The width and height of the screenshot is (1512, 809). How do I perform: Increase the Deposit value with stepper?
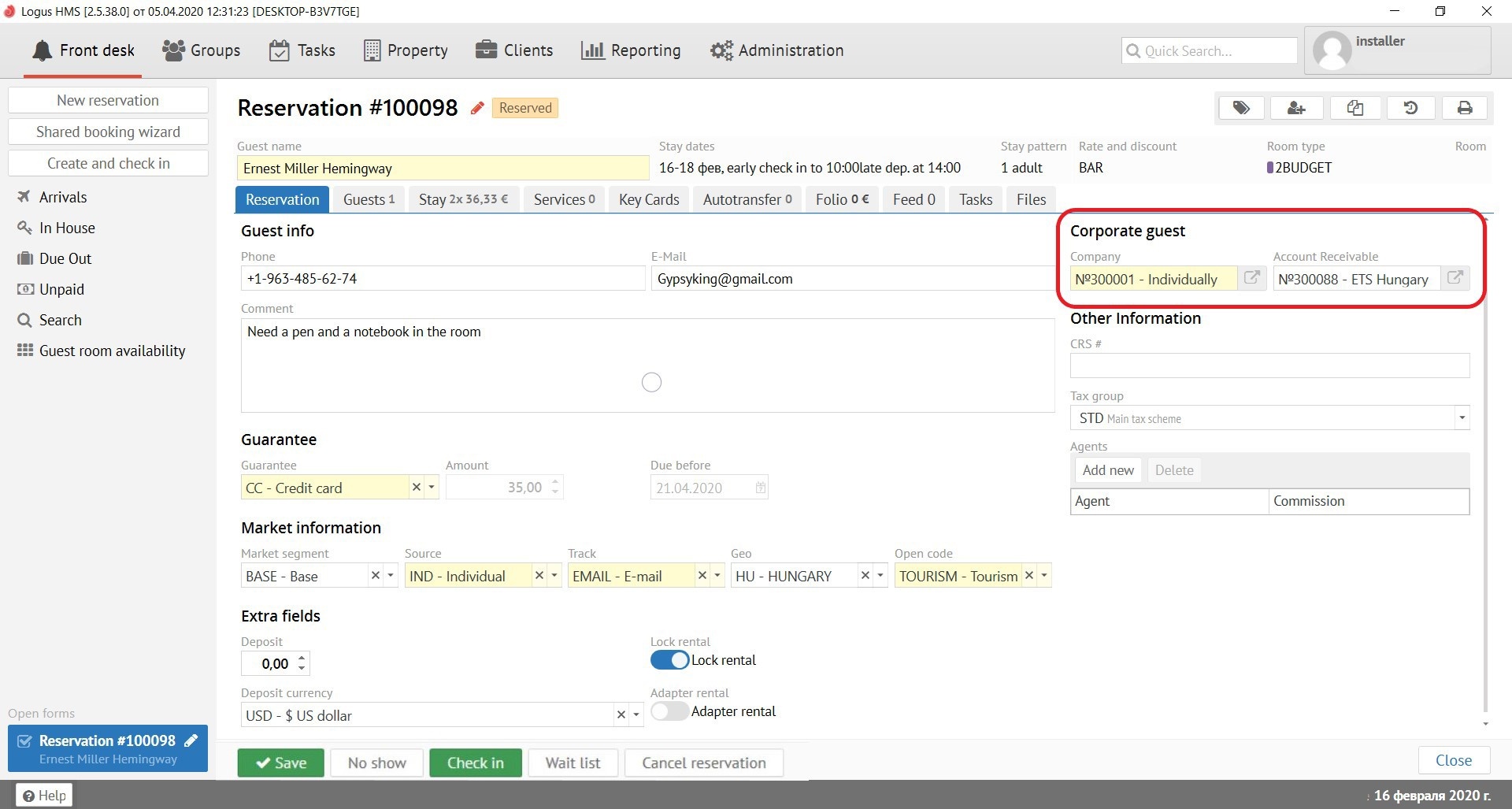[302, 658]
